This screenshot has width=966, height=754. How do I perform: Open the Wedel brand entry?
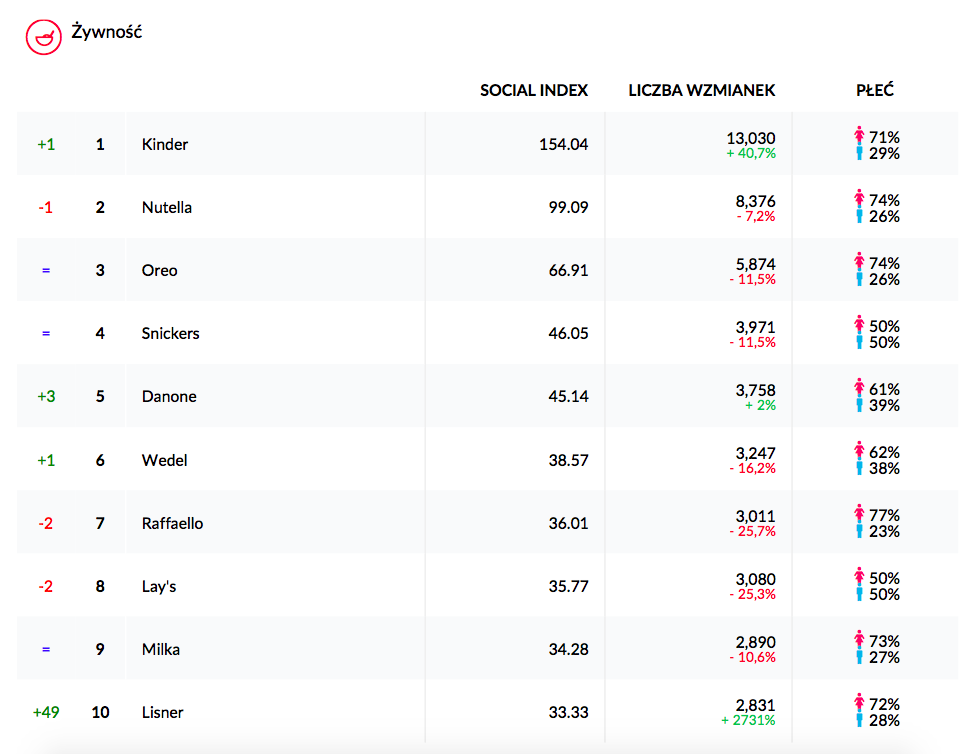click(x=165, y=460)
